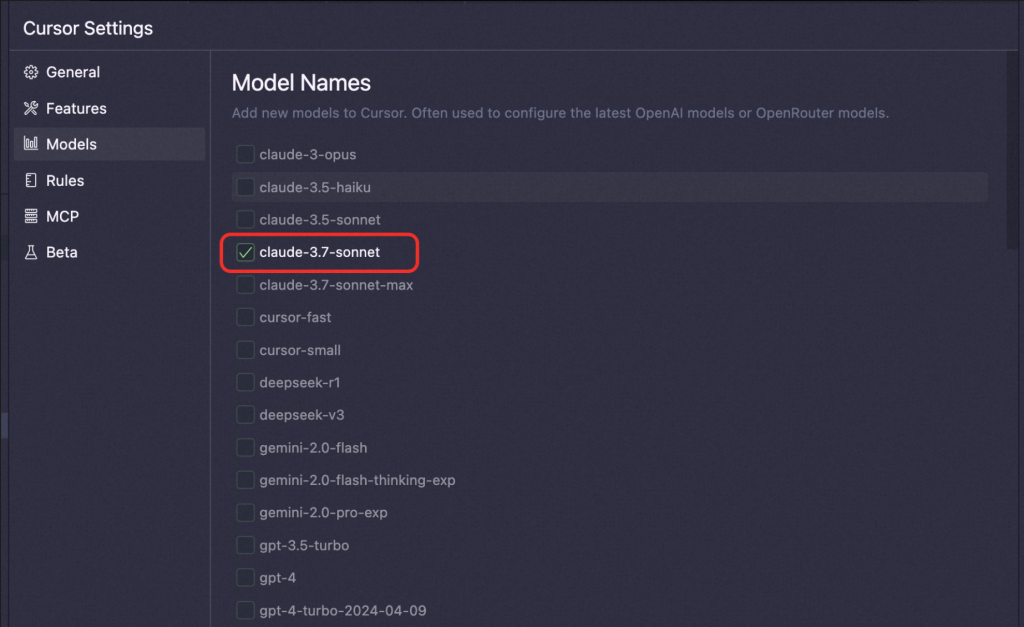Check the gpt-4 model checkbox
Screen dimensions: 1024x627
(245, 577)
